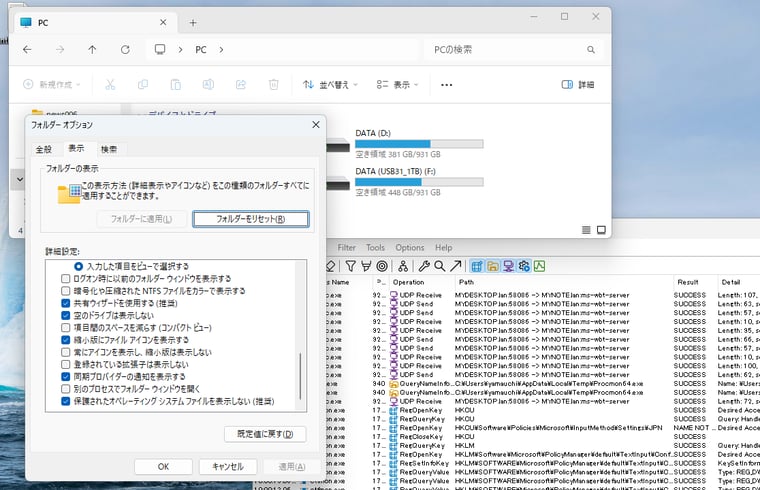Click OK in folder options dialog
Viewport: 760px width, 490px height.
point(163,467)
